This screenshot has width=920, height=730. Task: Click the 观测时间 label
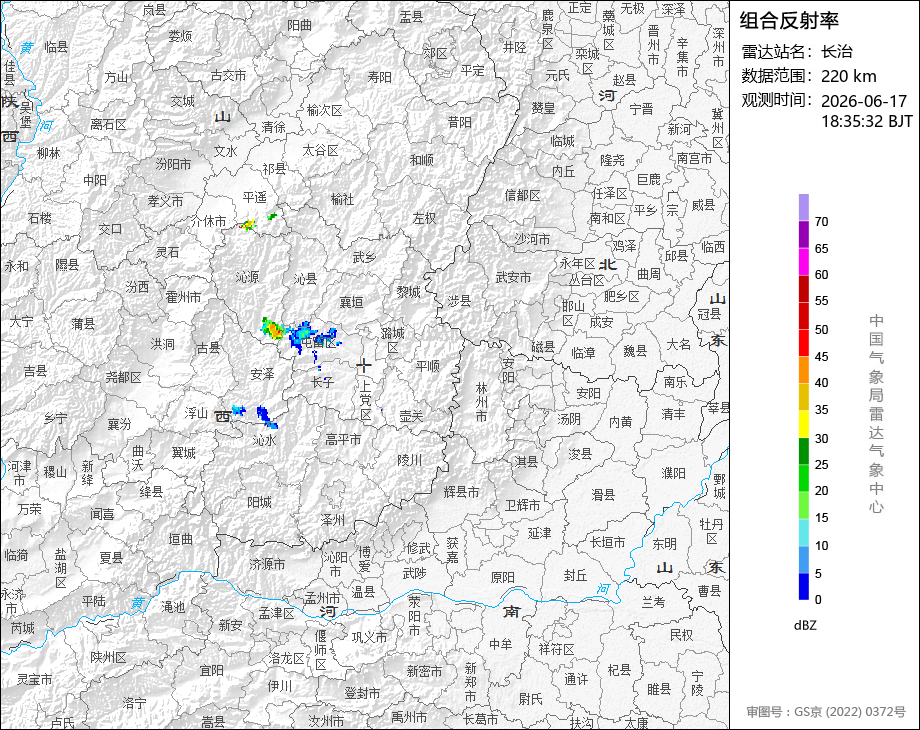778,100
